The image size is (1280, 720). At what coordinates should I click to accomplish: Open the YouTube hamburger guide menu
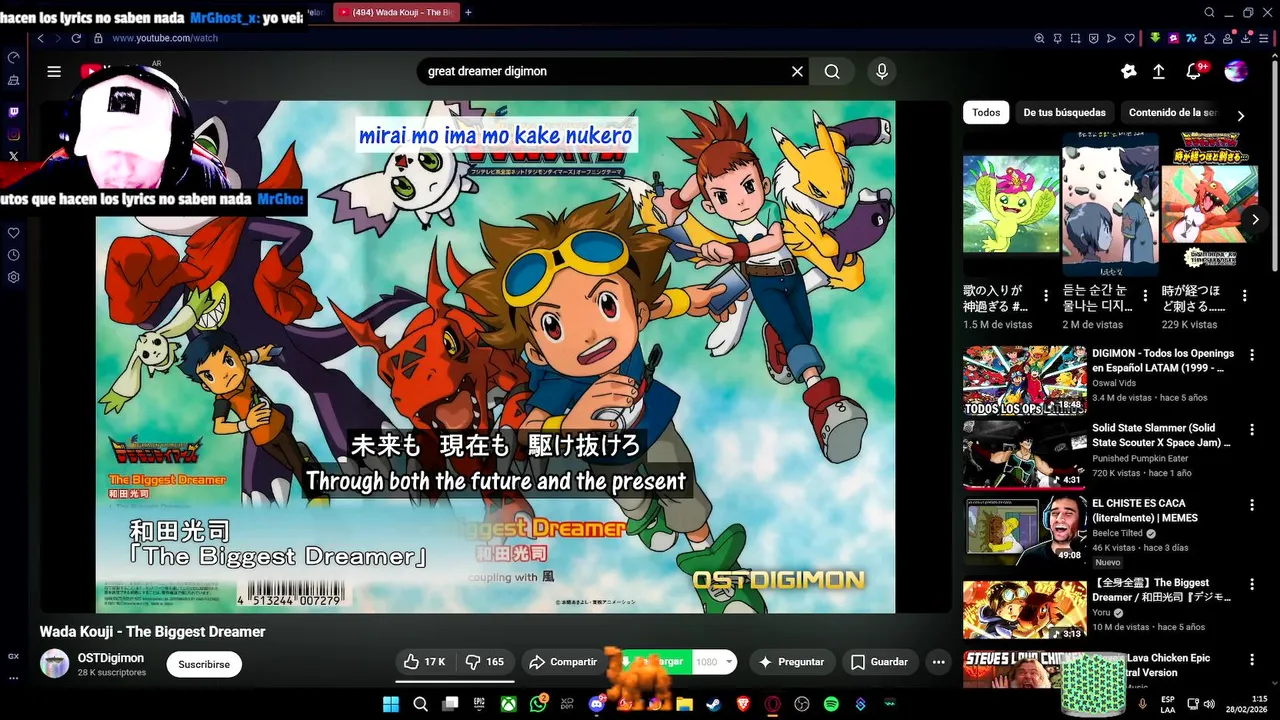click(54, 71)
